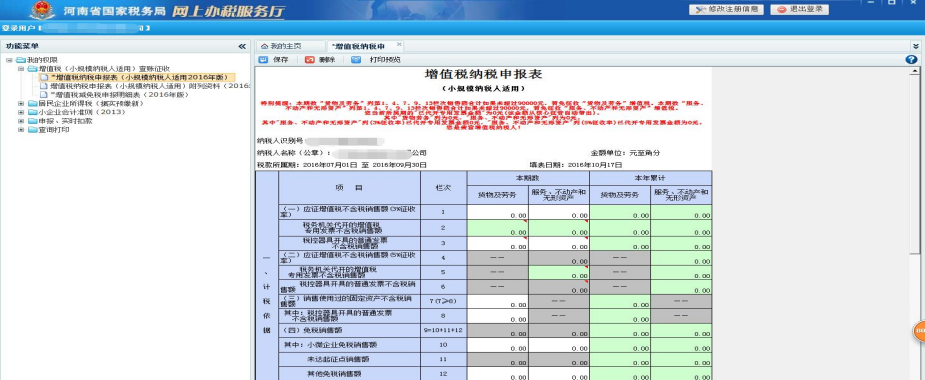Screen dimensions: 925x380
Task: Click the 未达起征点销售额 row label
Action: [337, 359]
